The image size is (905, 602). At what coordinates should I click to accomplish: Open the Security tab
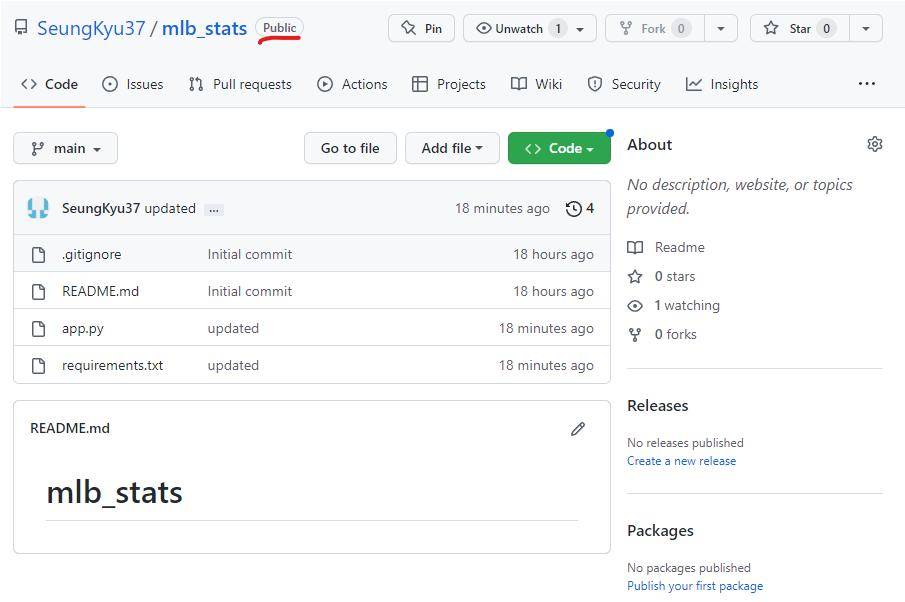[624, 84]
